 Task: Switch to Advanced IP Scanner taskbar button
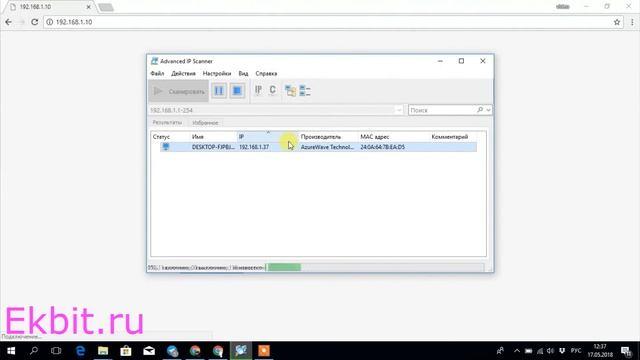[241, 351]
